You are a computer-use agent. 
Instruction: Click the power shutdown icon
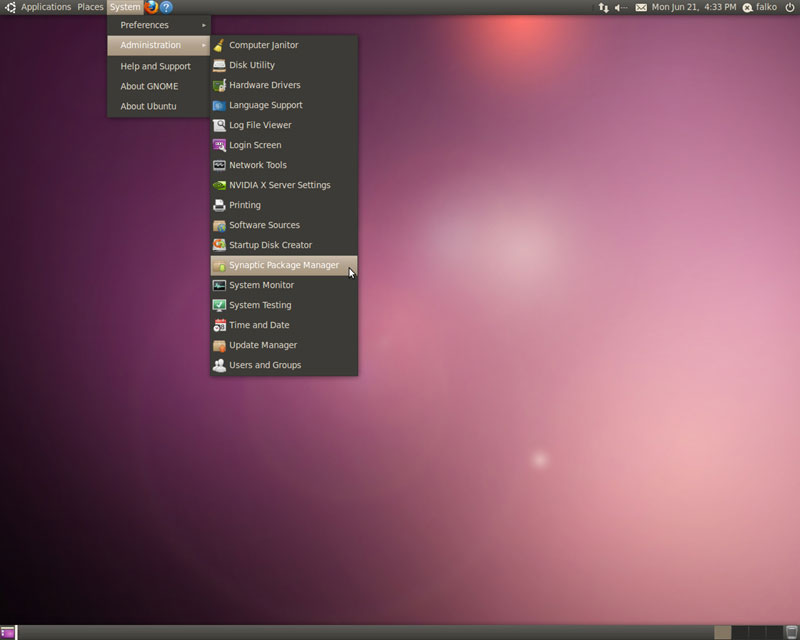click(789, 7)
